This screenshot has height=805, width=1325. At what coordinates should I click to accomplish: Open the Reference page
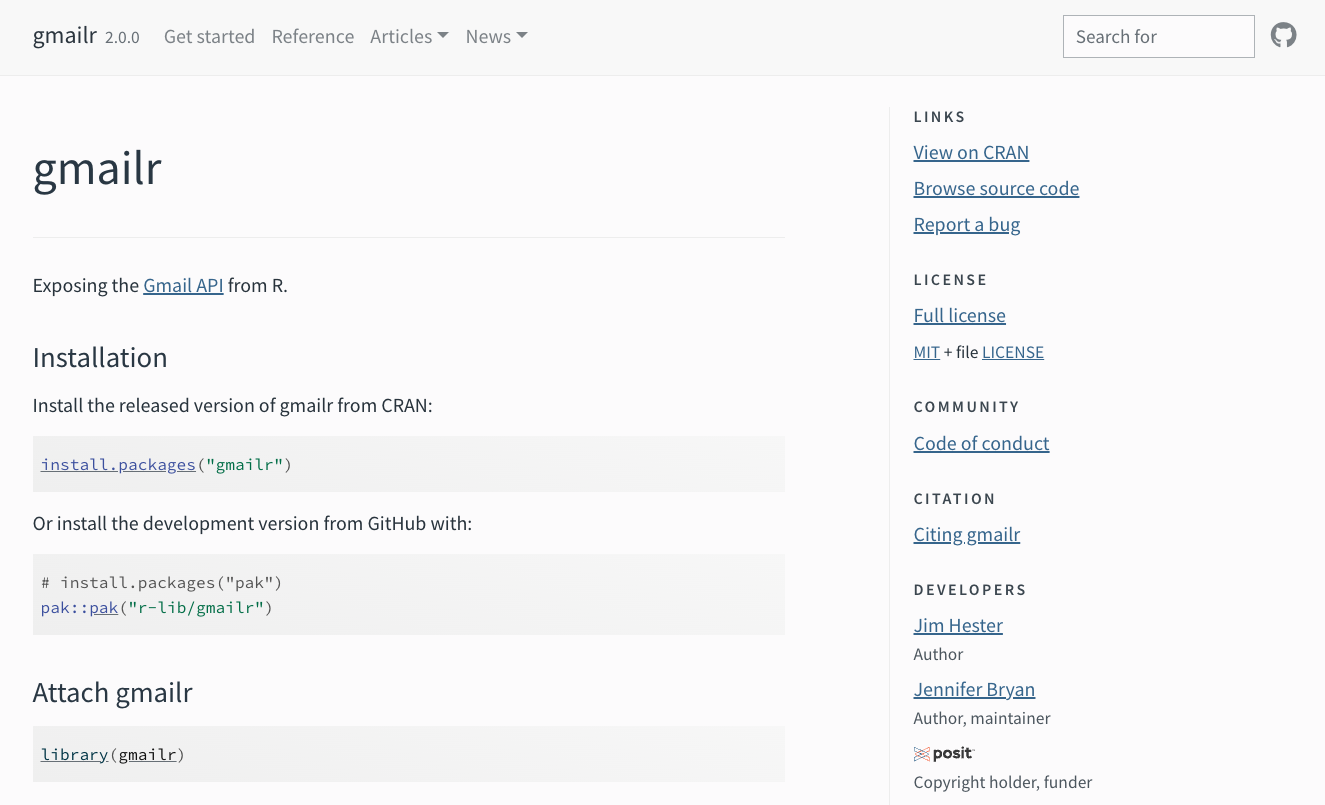coord(312,37)
